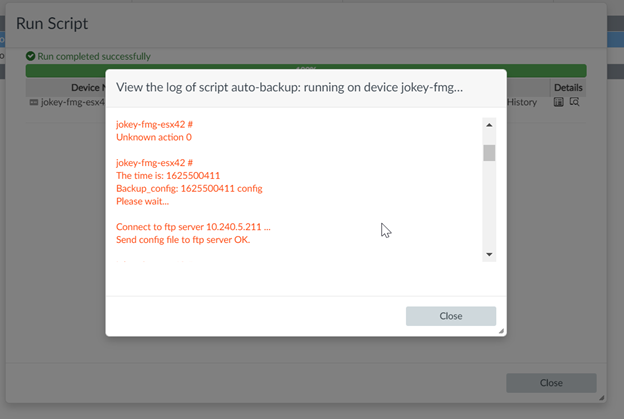Close the script log dialog
This screenshot has width=624, height=419.
[450, 316]
